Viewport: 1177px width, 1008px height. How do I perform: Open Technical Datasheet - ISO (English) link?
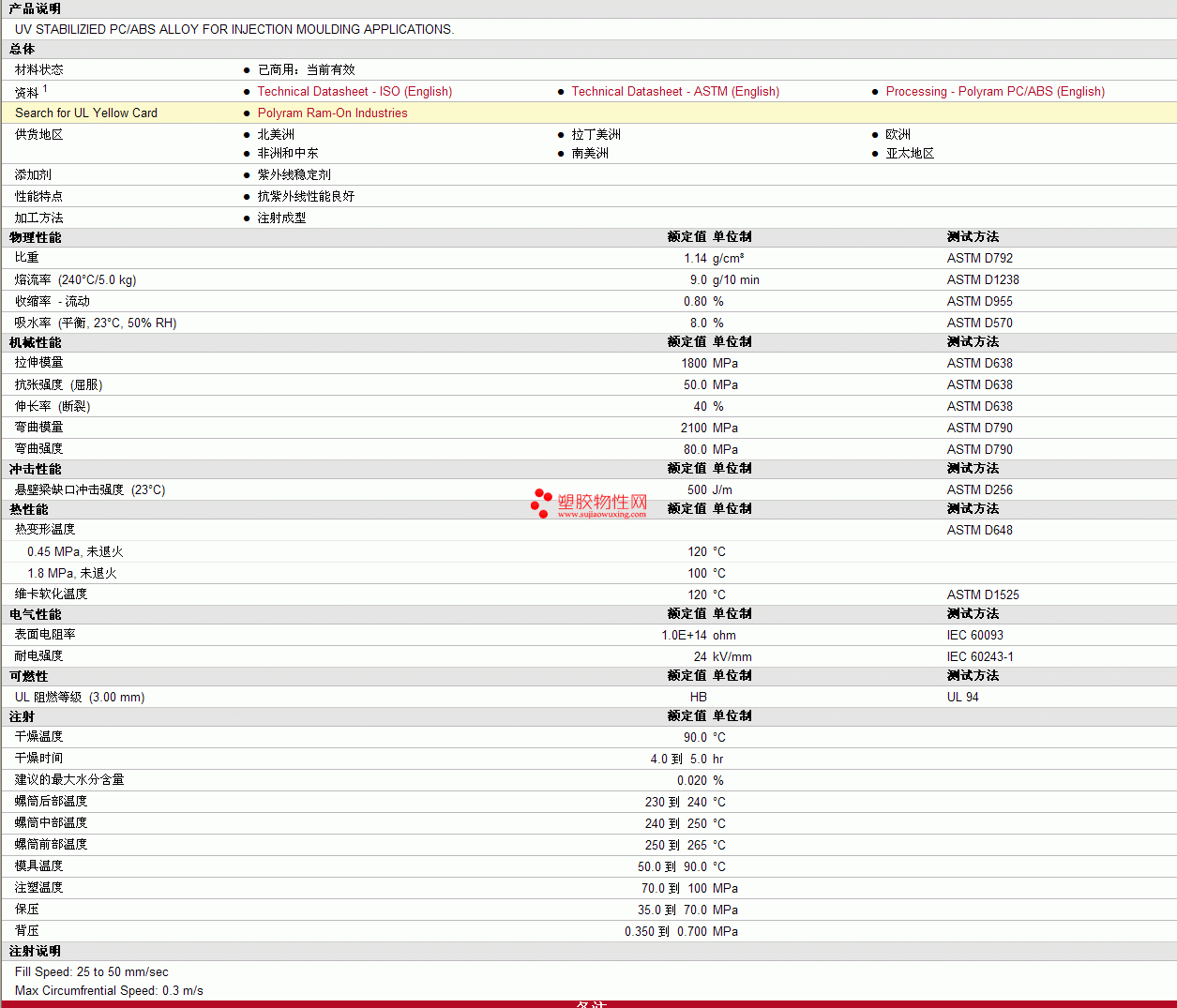pyautogui.click(x=355, y=92)
